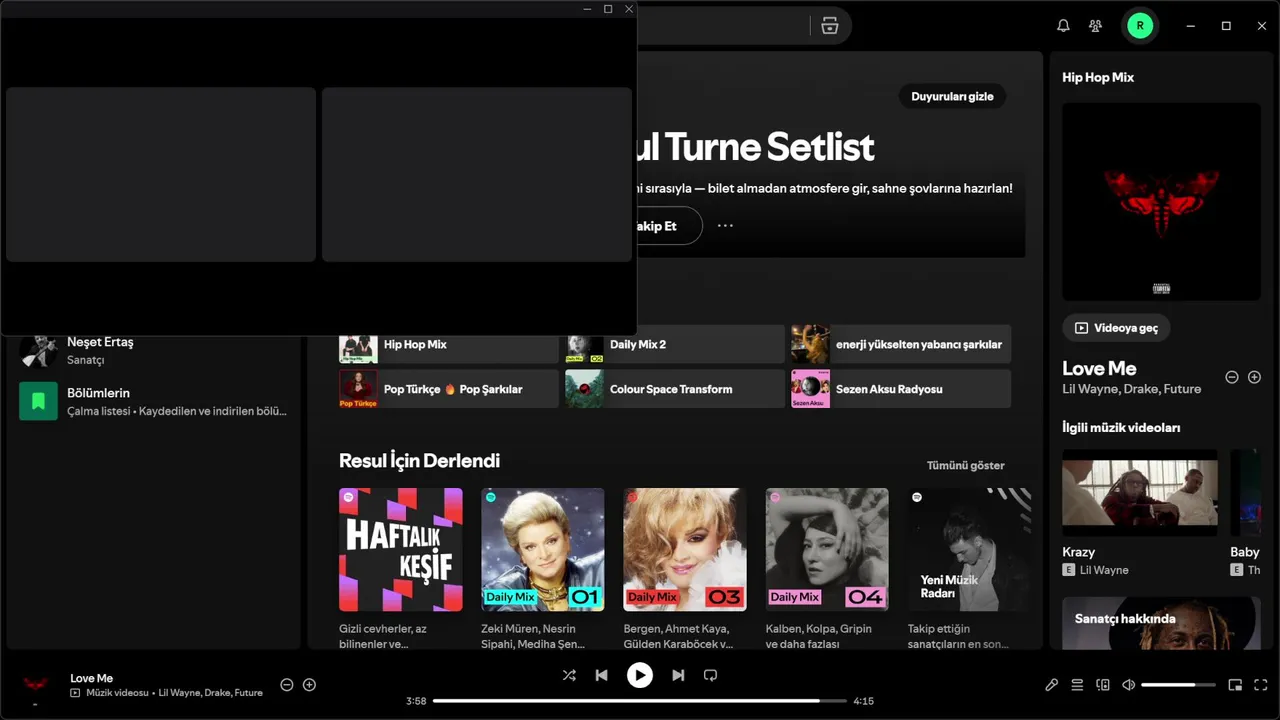Mute with the volume speaker icon
The image size is (1280, 720).
pyautogui.click(x=1128, y=685)
